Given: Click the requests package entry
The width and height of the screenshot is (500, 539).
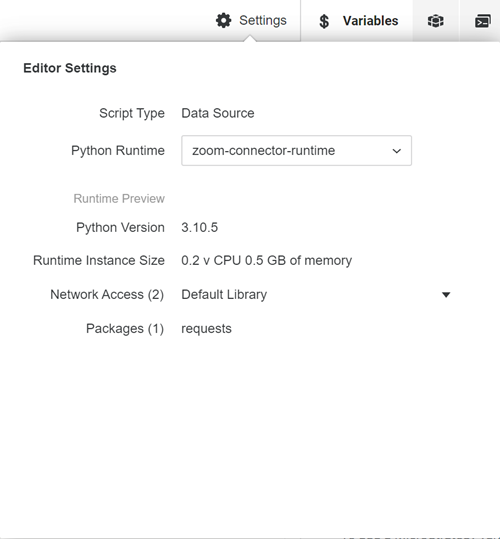Looking at the screenshot, I should tap(207, 329).
